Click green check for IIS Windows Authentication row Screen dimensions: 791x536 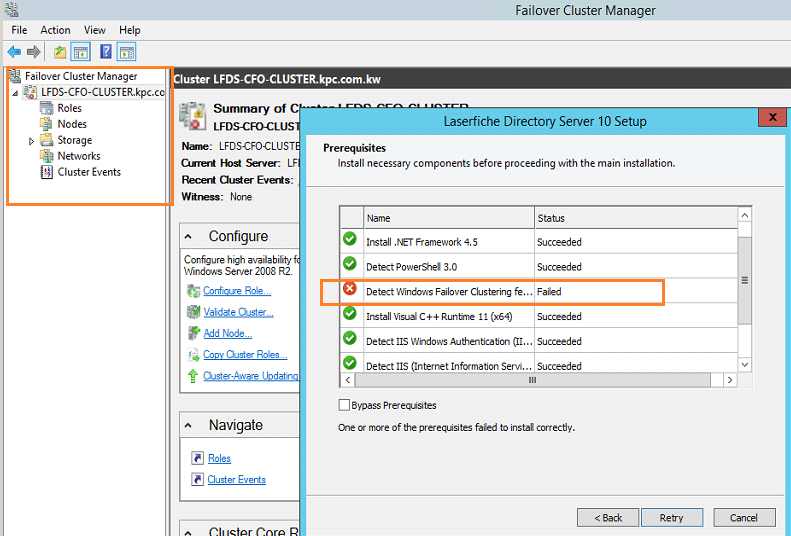350,338
